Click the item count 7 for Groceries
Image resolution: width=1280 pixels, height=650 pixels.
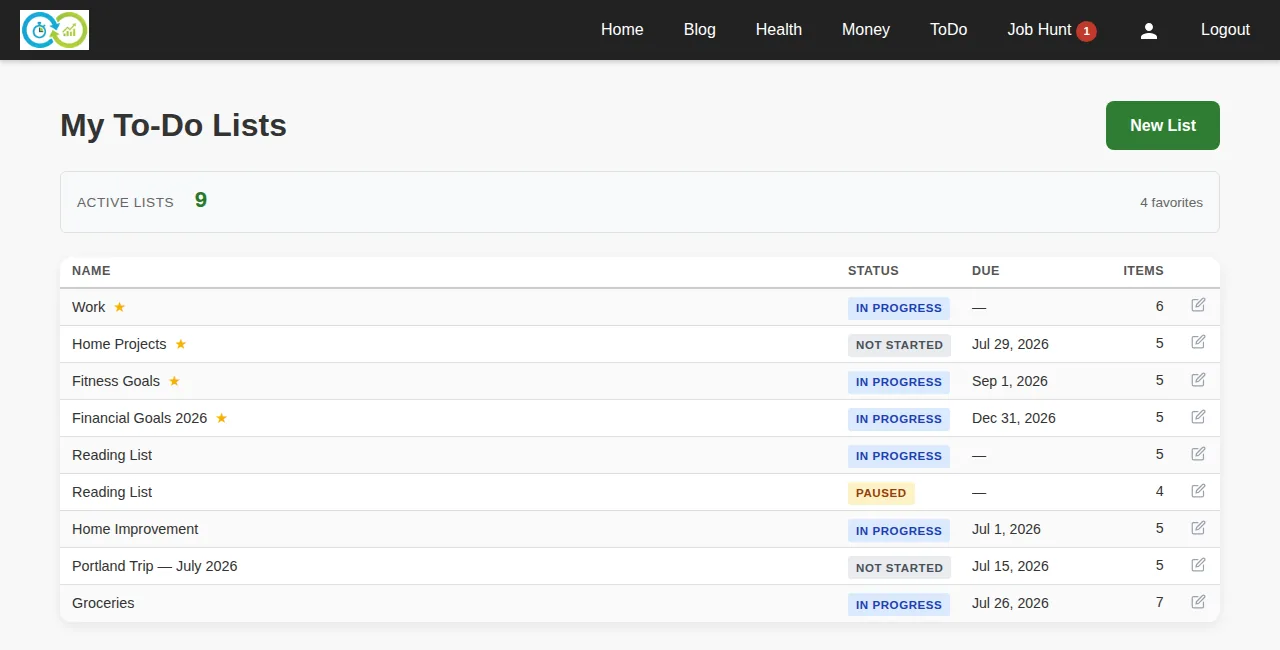coord(1160,603)
